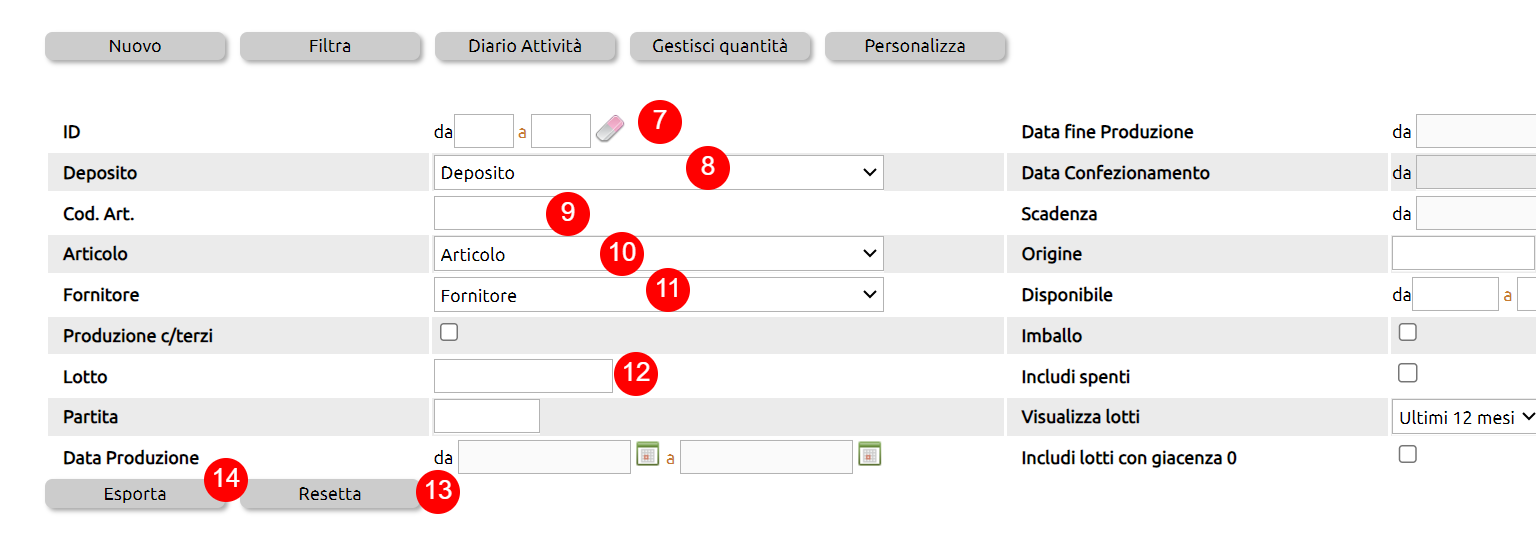Expand the Fornitore dropdown
1536x535 pixels.
click(658, 295)
